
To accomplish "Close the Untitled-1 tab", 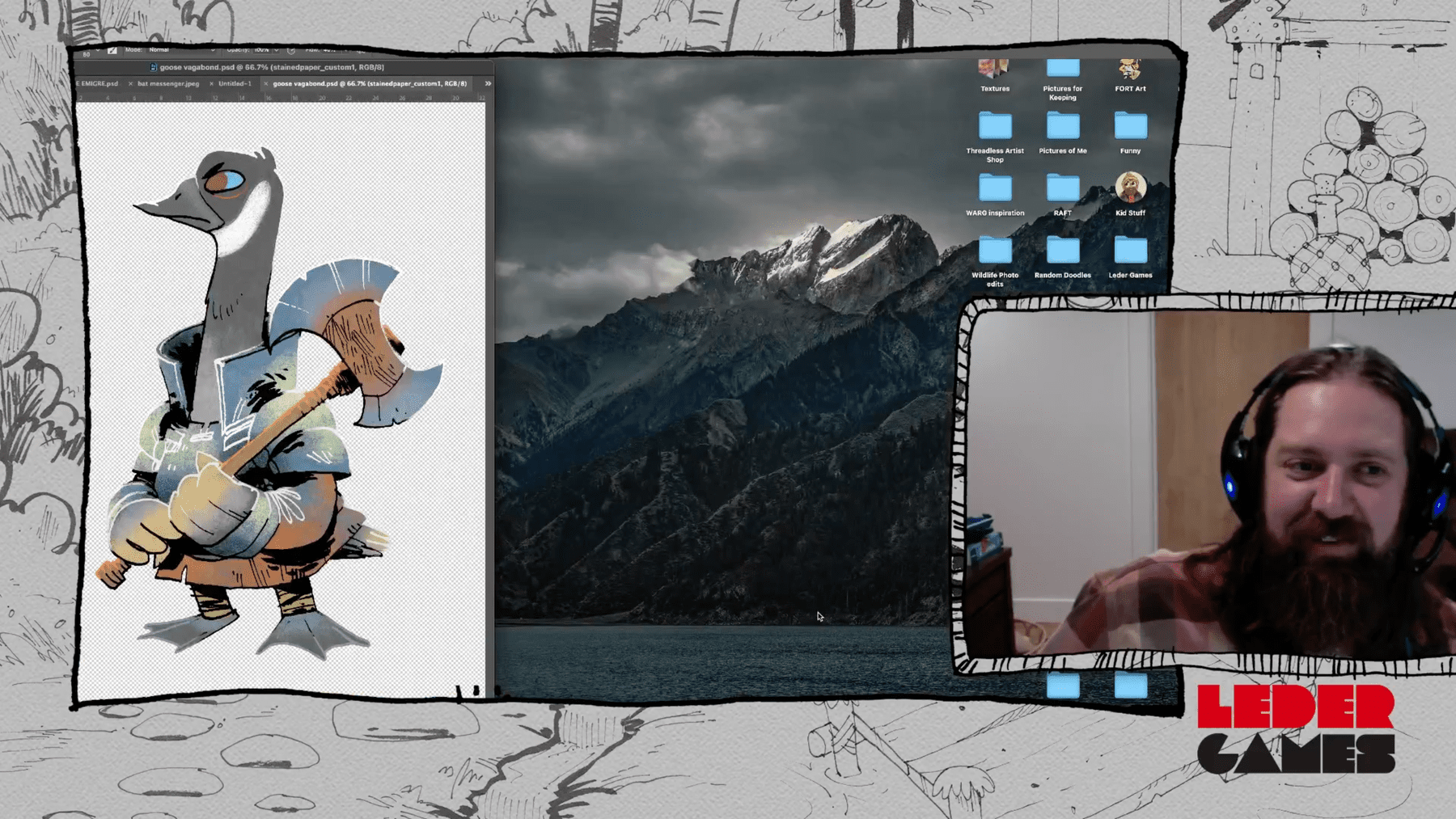I will [212, 83].
